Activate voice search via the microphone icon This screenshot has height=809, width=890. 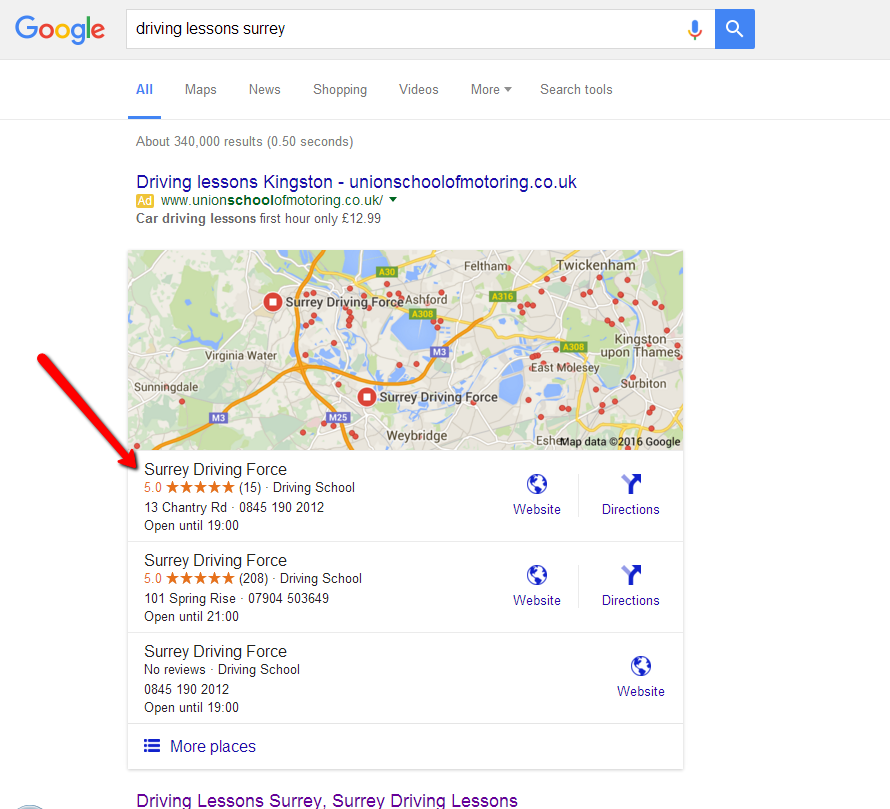pos(695,29)
